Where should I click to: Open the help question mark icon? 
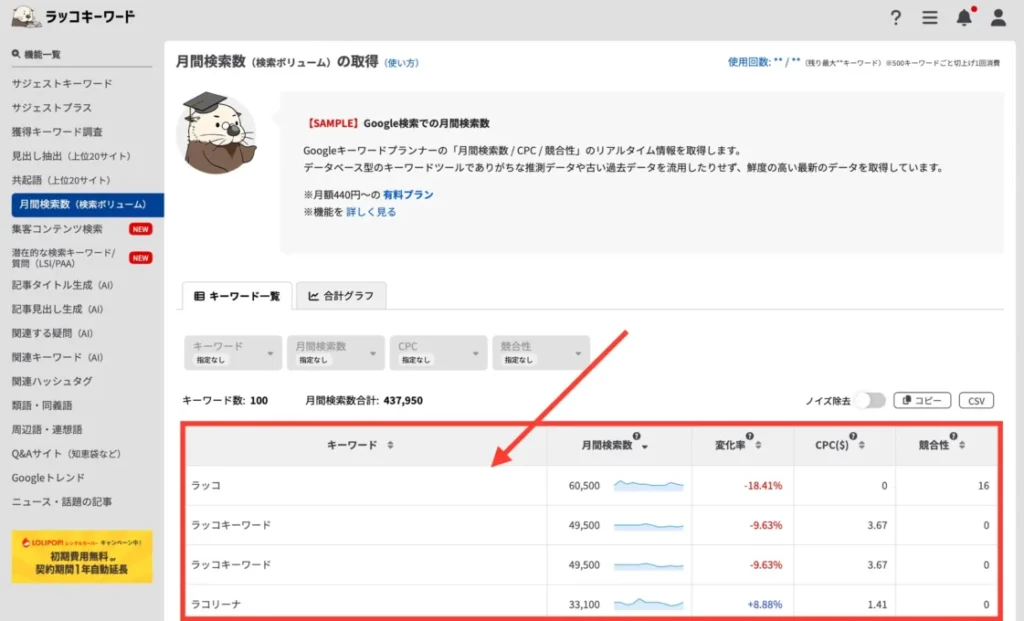[895, 18]
